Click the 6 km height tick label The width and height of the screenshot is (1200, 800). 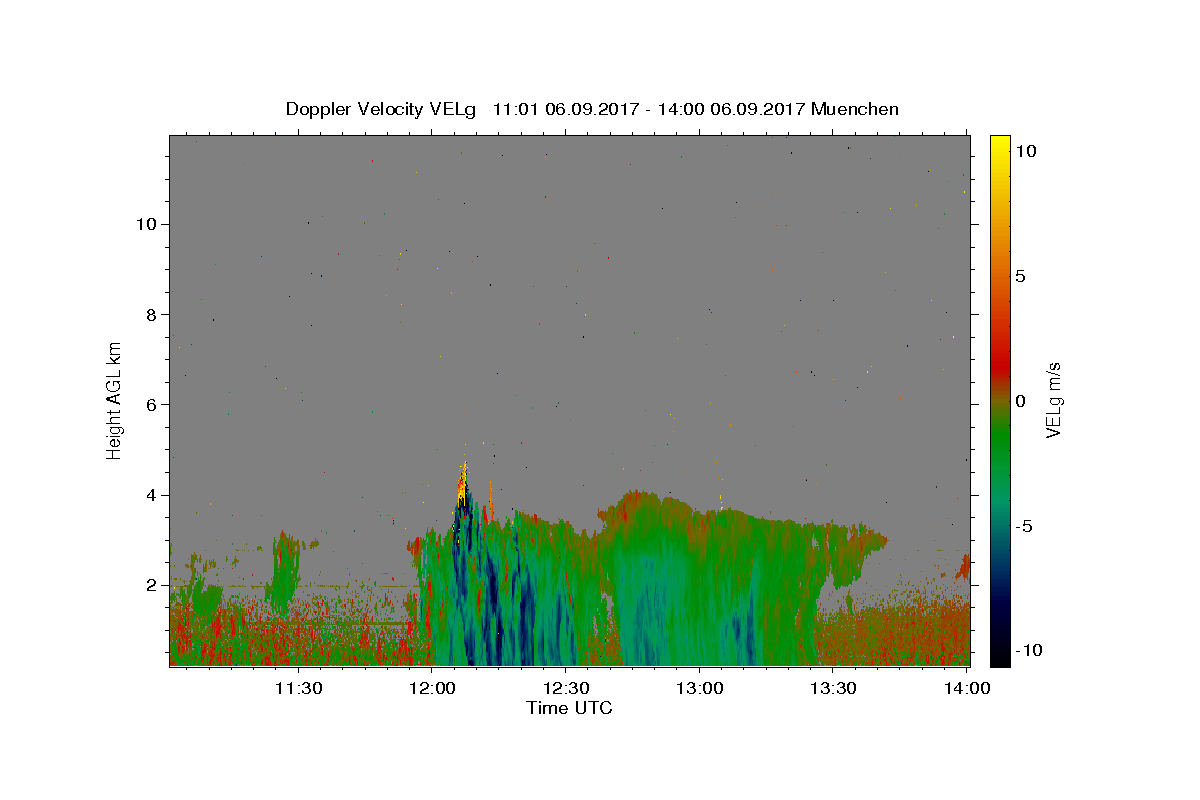151,404
